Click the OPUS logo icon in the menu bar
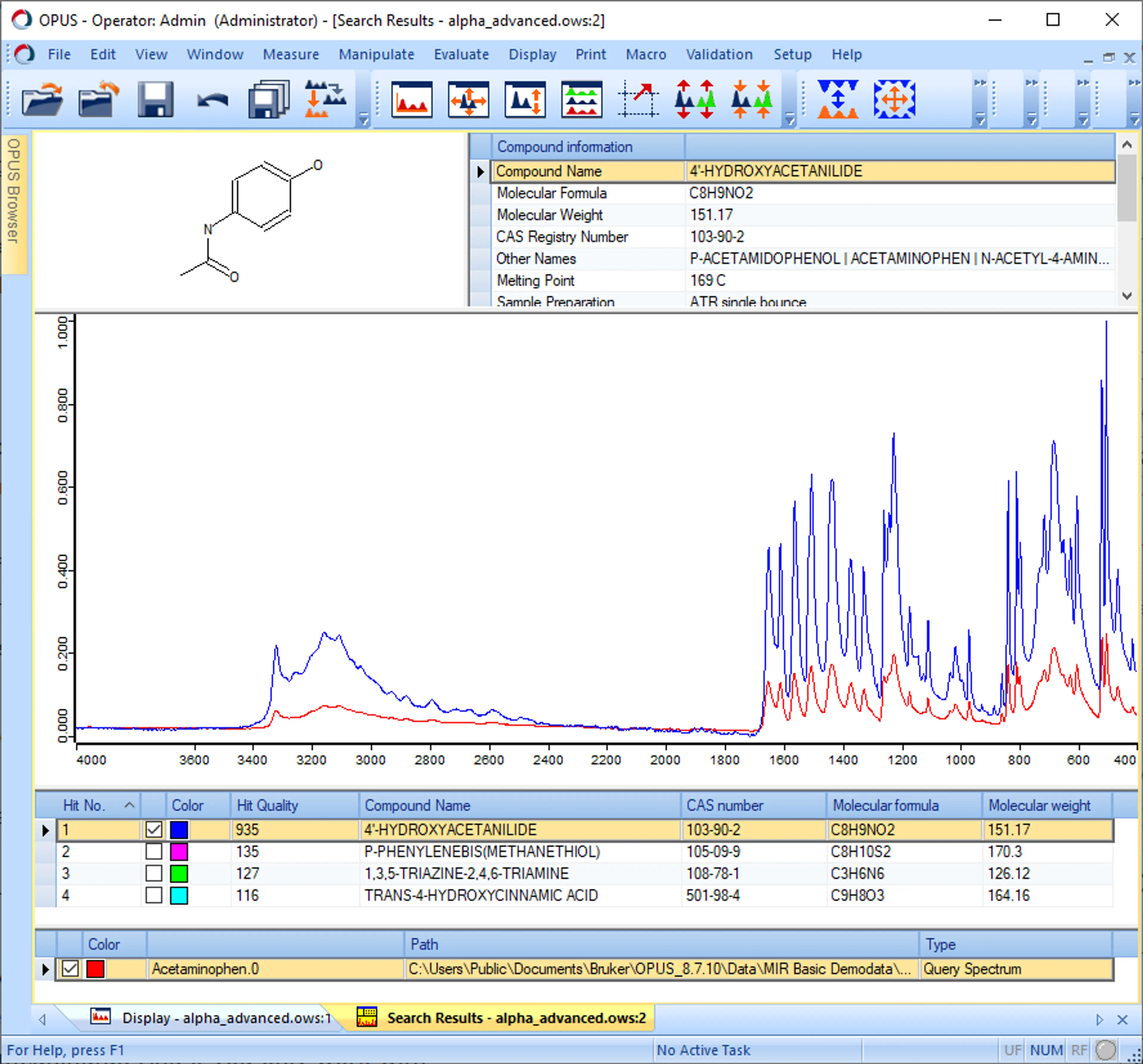Viewport: 1143px width, 1064px height. (x=24, y=54)
